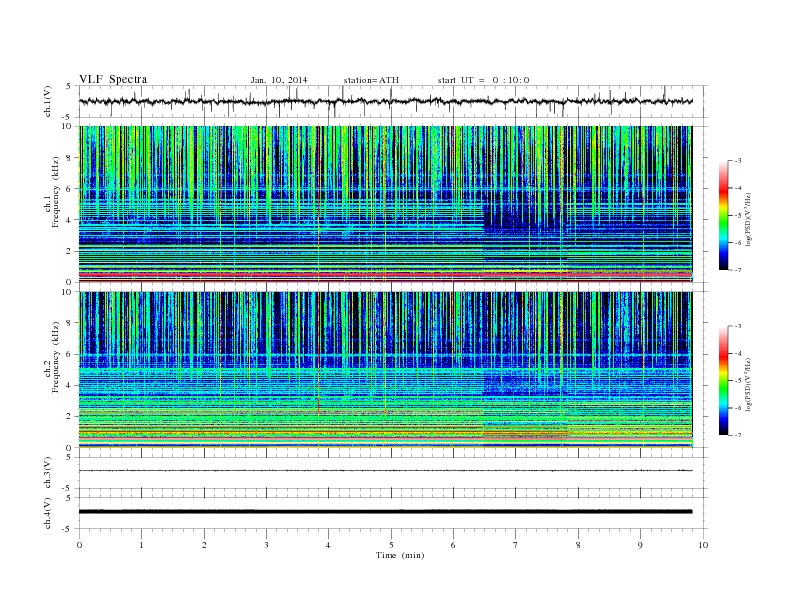The height and width of the screenshot is (612, 792).
Task: Click the '-7' label on lower colorbar
Action: [738, 435]
